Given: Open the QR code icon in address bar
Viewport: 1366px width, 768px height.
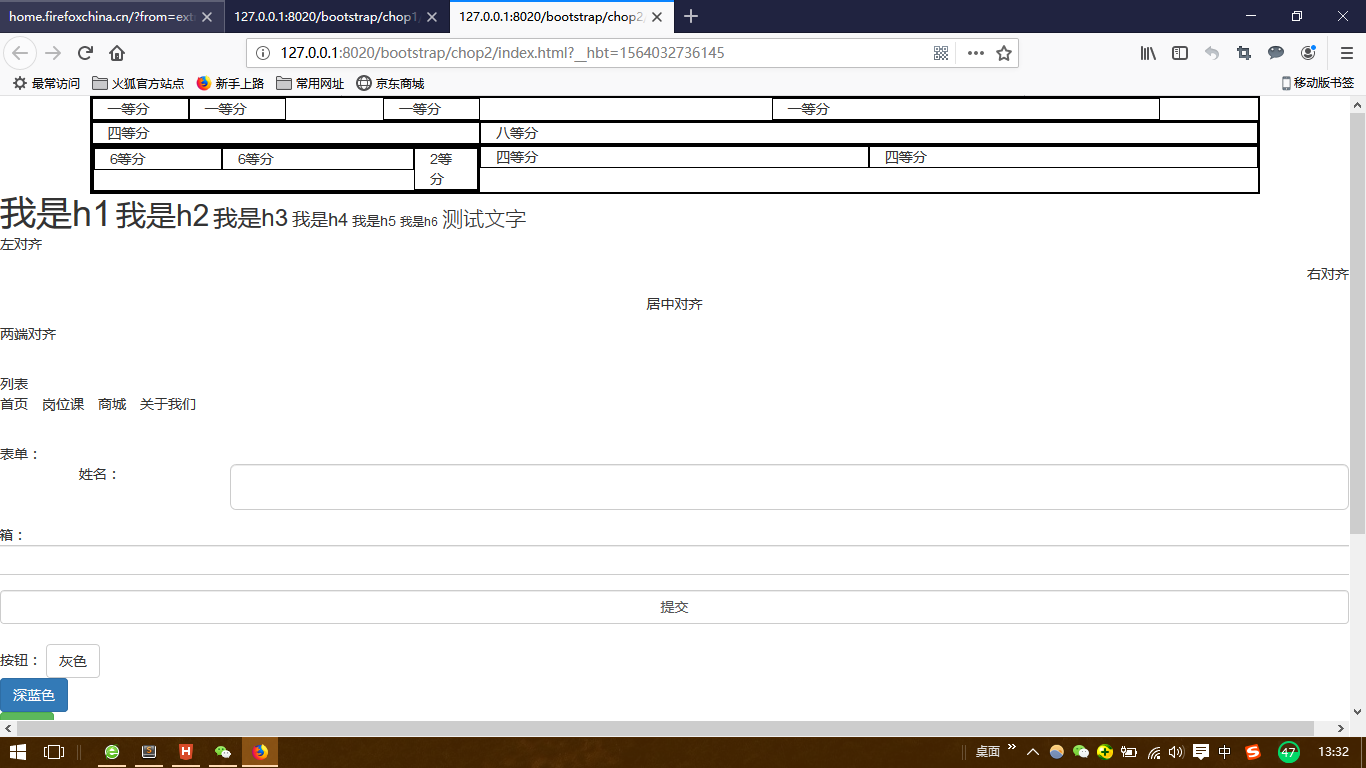Looking at the screenshot, I should pos(941,53).
